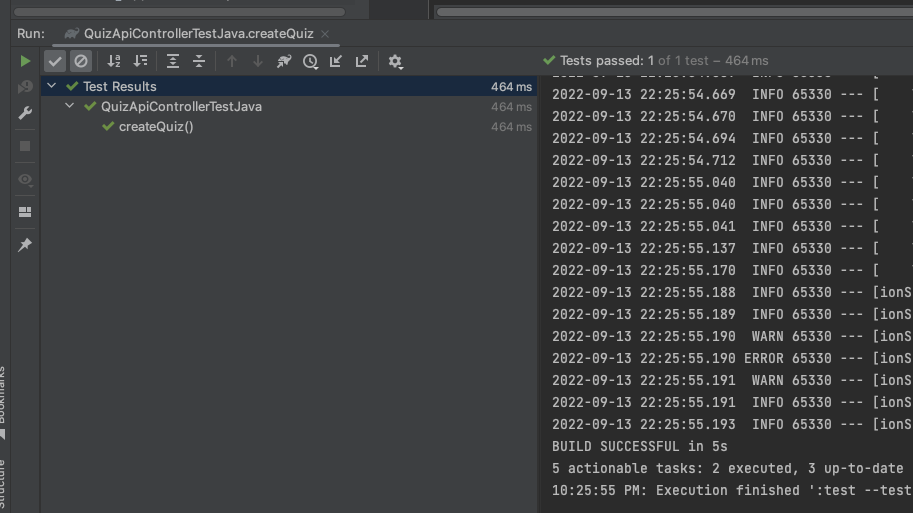The image size is (913, 513).
Task: Select the QuizApiControllerTestJava row
Action: coord(289,107)
